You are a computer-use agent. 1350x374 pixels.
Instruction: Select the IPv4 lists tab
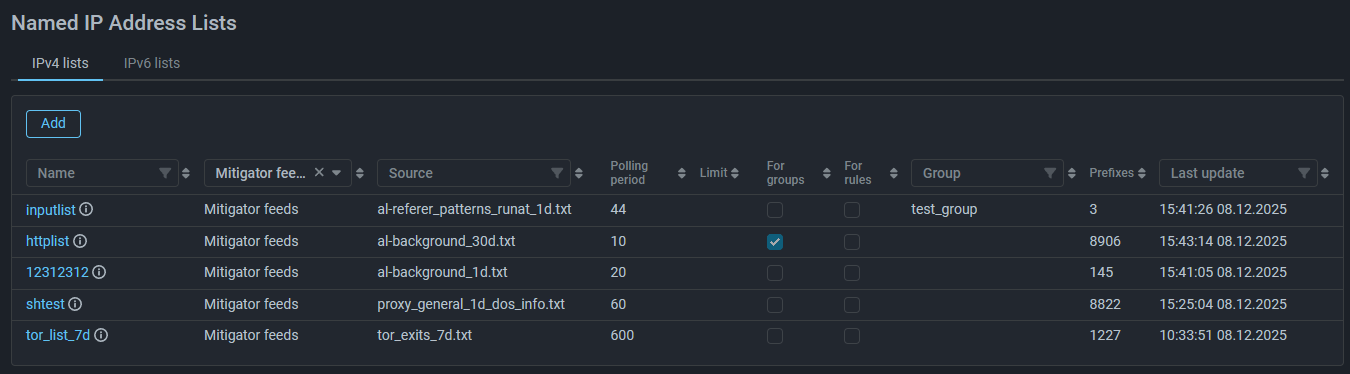click(x=60, y=63)
